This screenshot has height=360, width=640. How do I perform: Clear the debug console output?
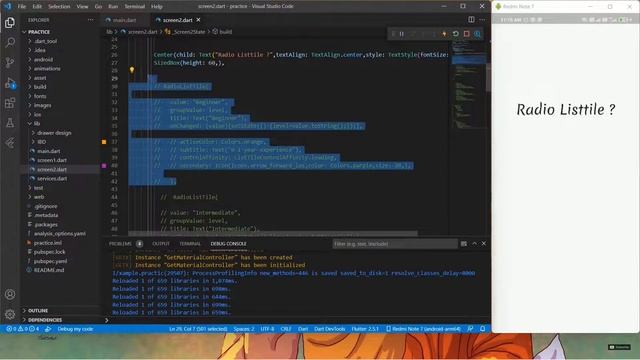(x=464, y=244)
